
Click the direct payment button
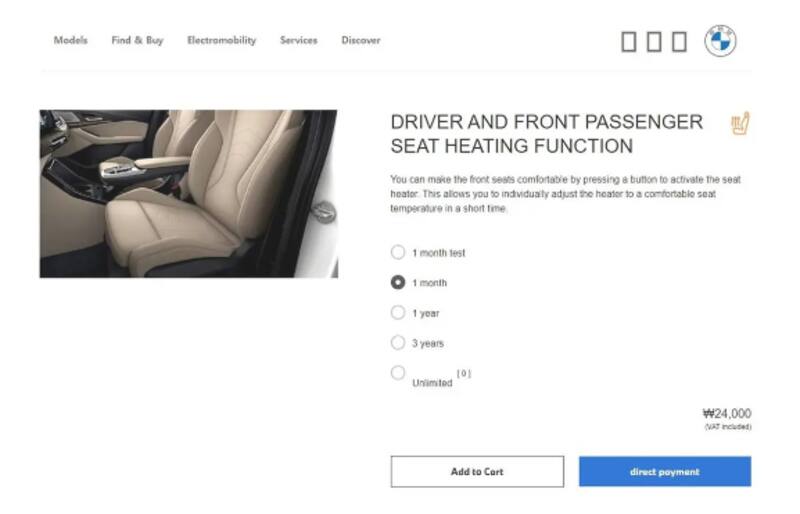665,472
